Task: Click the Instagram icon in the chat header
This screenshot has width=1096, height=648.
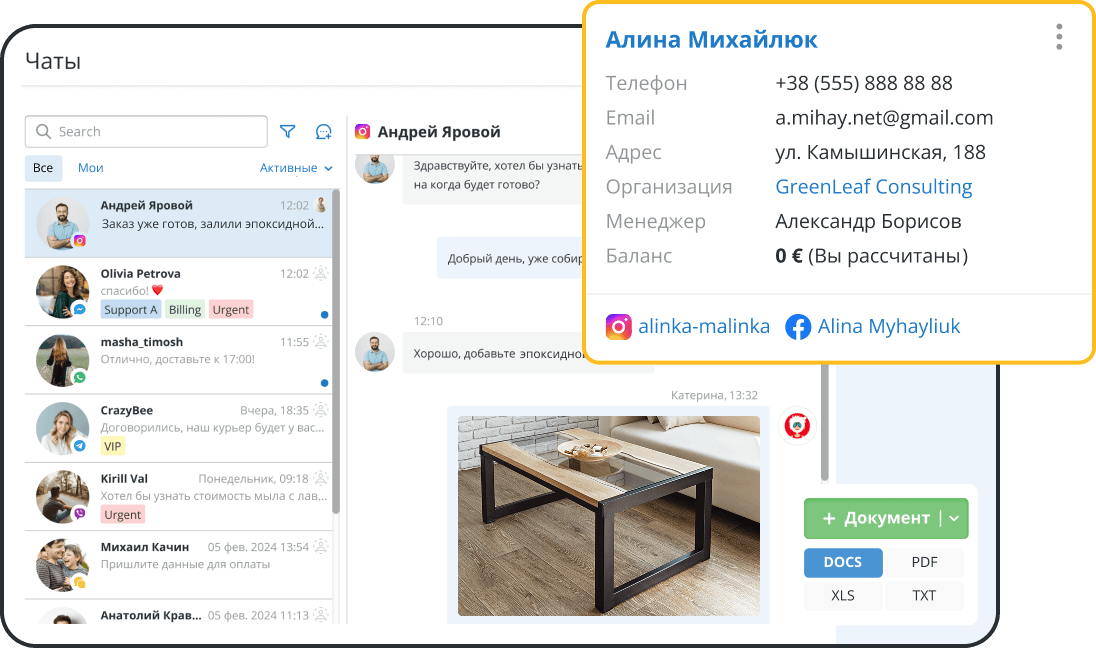Action: click(363, 132)
